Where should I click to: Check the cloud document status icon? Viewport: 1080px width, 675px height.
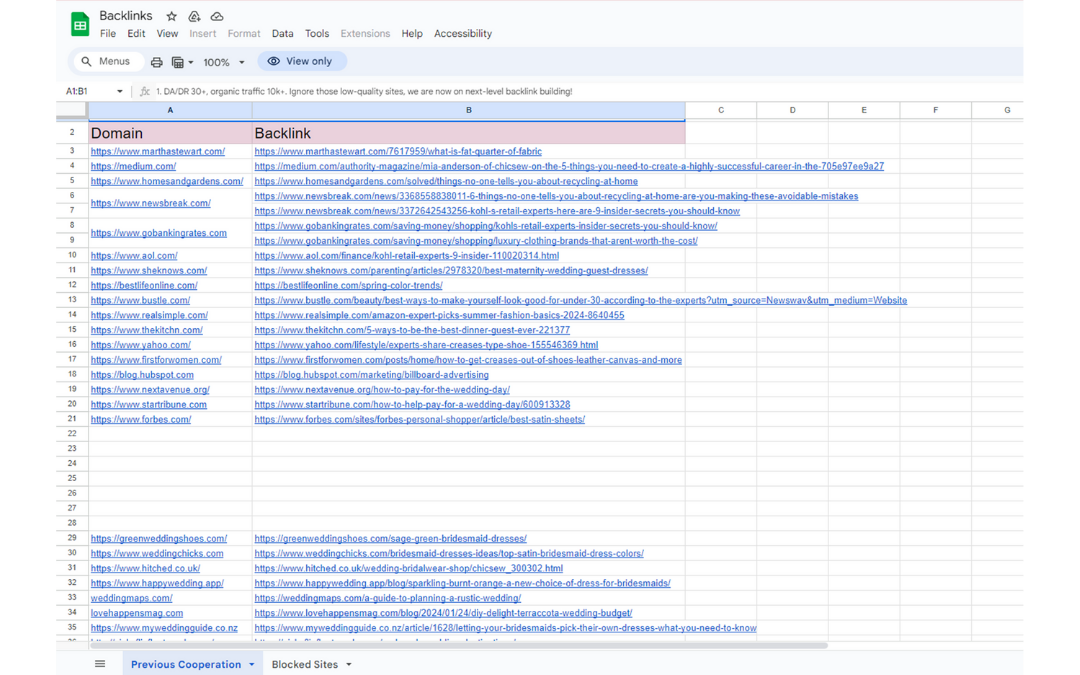[217, 17]
